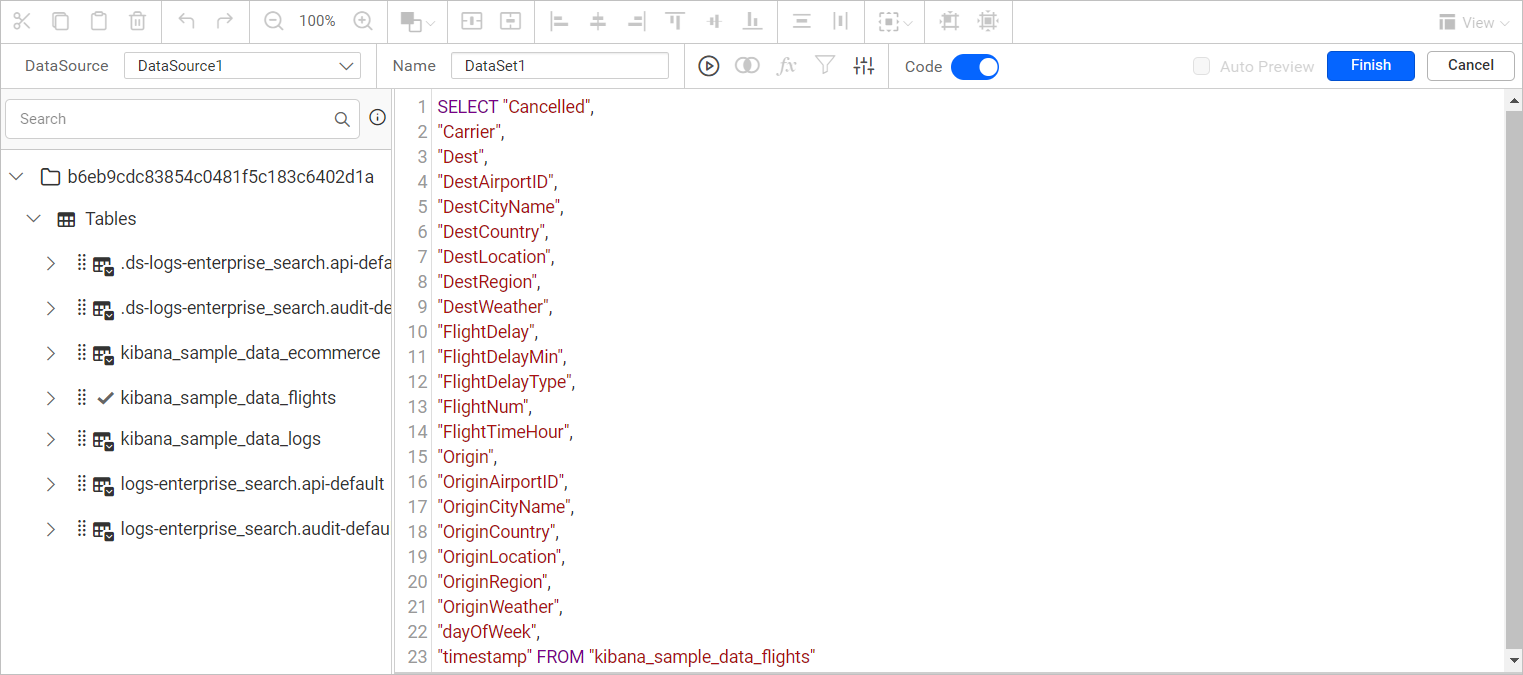Click the Parameters sliders icon

864,66
